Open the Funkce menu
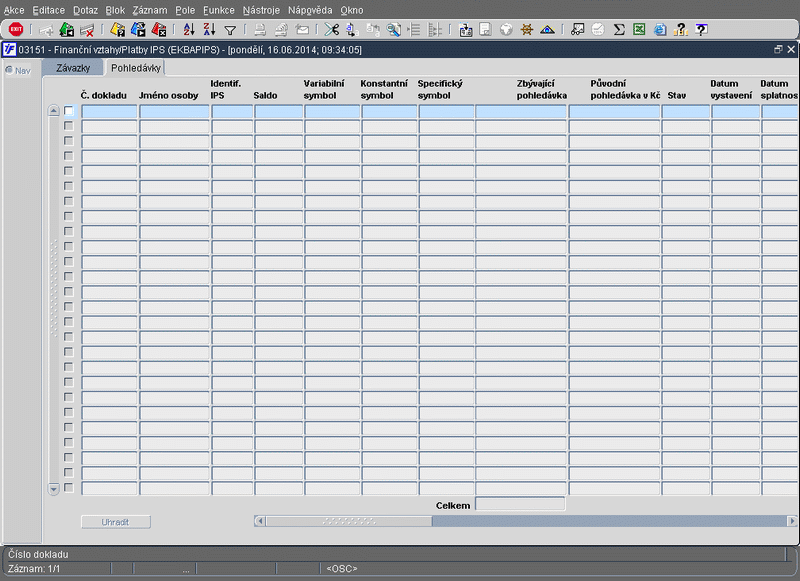The height and width of the screenshot is (581, 800). pyautogui.click(x=219, y=10)
